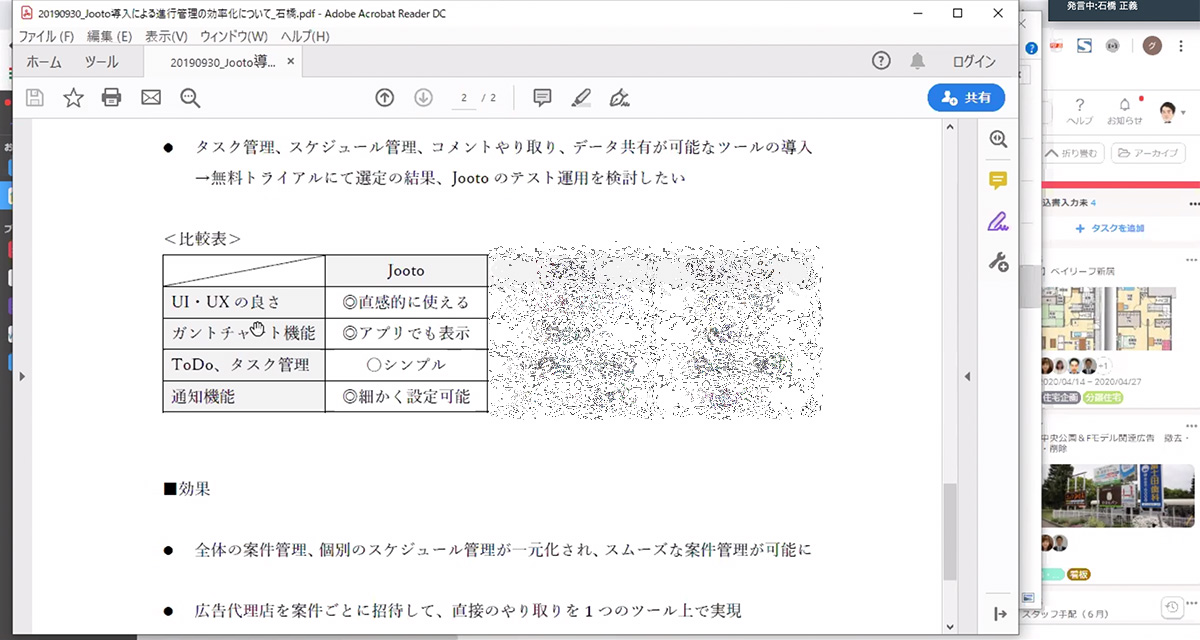Screen dimensions: 1200x640
Task: Click the gray round browser extension icon
Action: 1112,46
